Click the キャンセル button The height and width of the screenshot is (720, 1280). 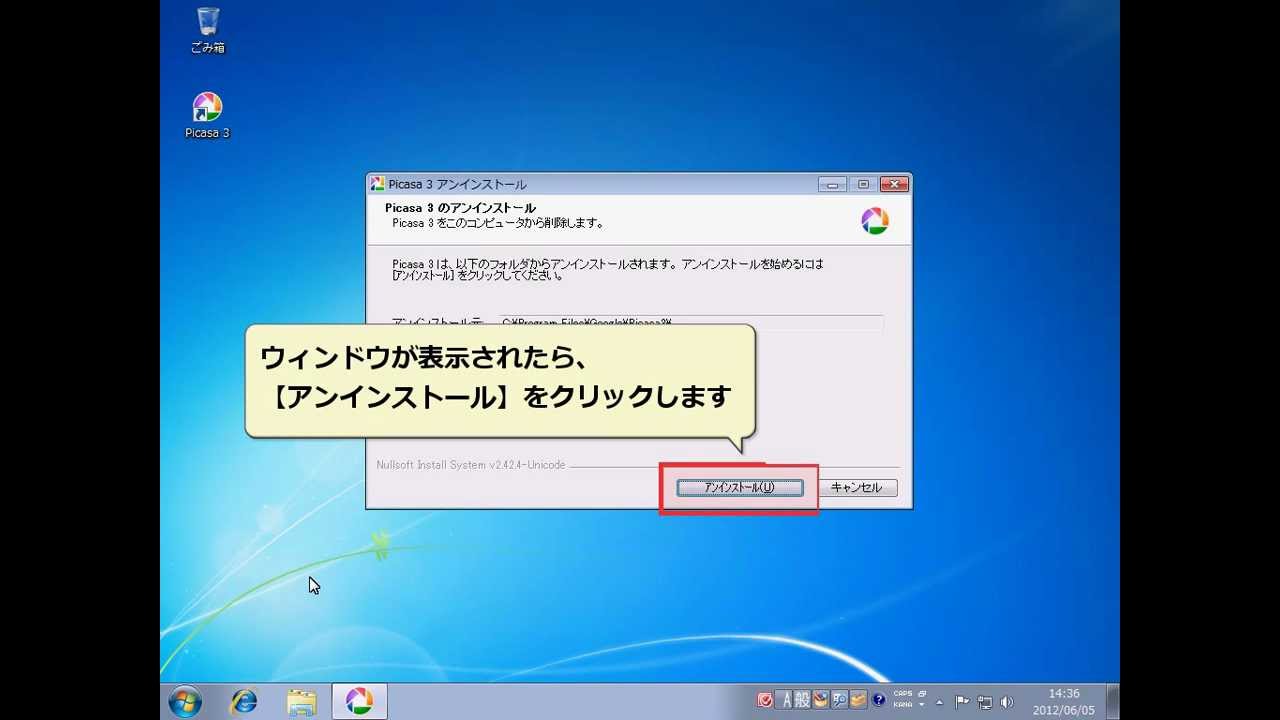(856, 488)
